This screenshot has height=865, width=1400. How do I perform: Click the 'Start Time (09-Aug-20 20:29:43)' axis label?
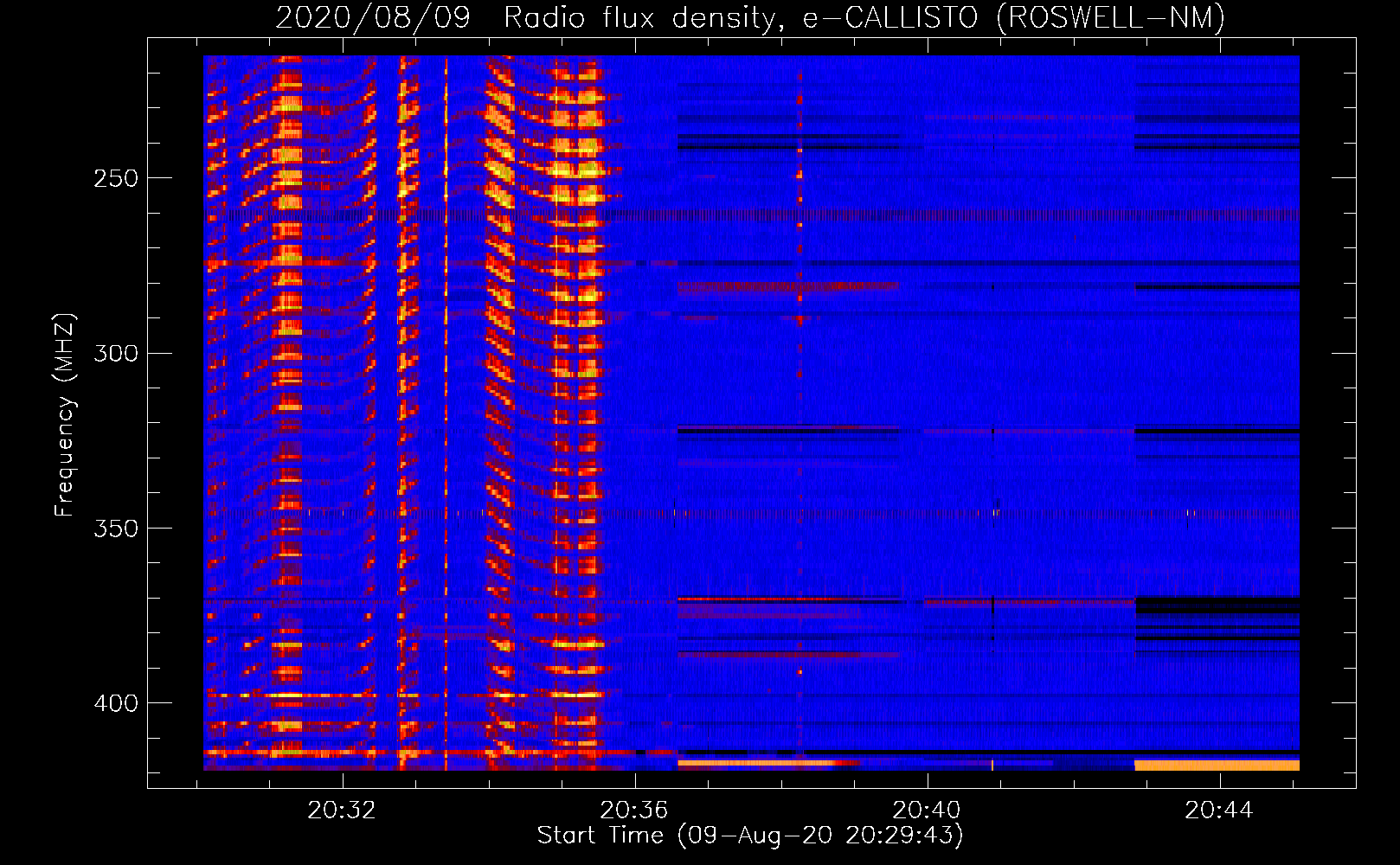[x=750, y=836]
